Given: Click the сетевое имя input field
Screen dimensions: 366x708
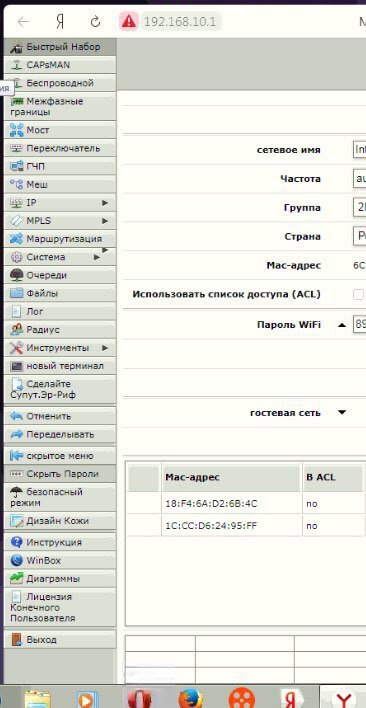Looking at the screenshot, I should point(360,150).
